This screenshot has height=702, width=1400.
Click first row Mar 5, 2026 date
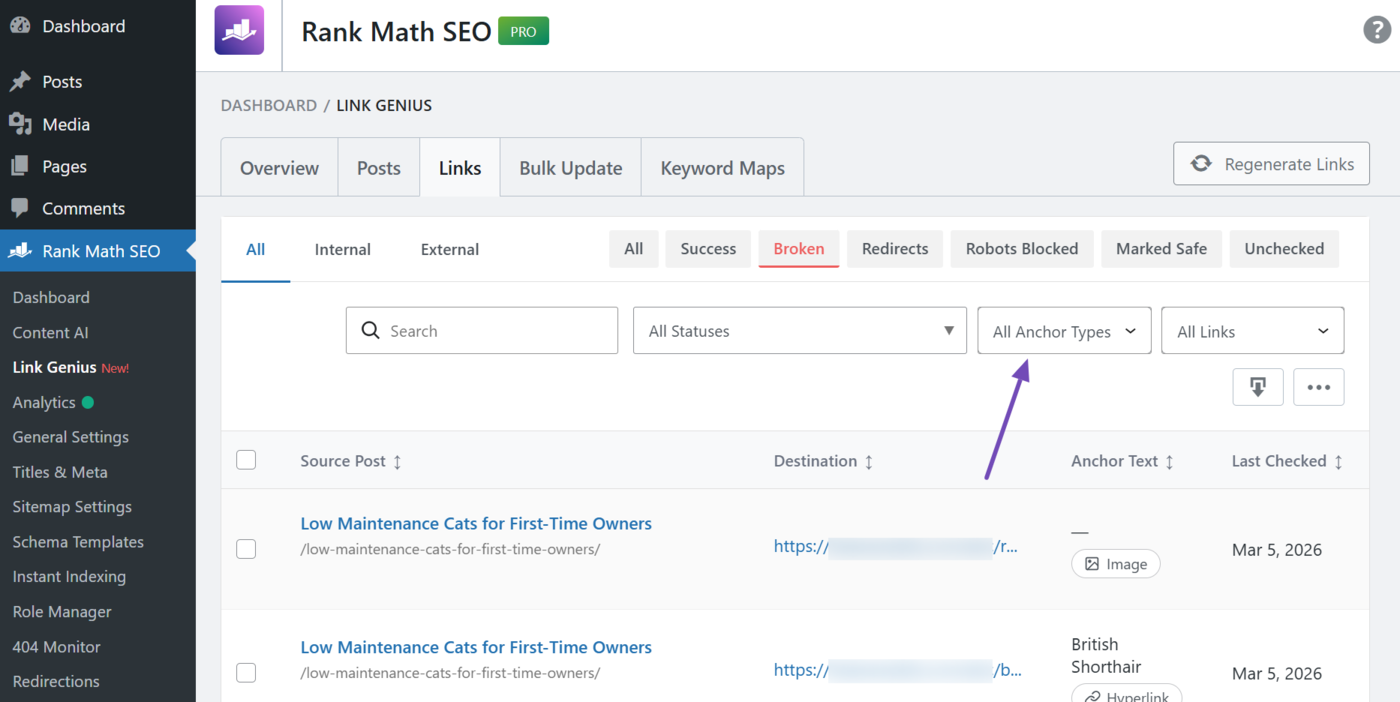1277,550
